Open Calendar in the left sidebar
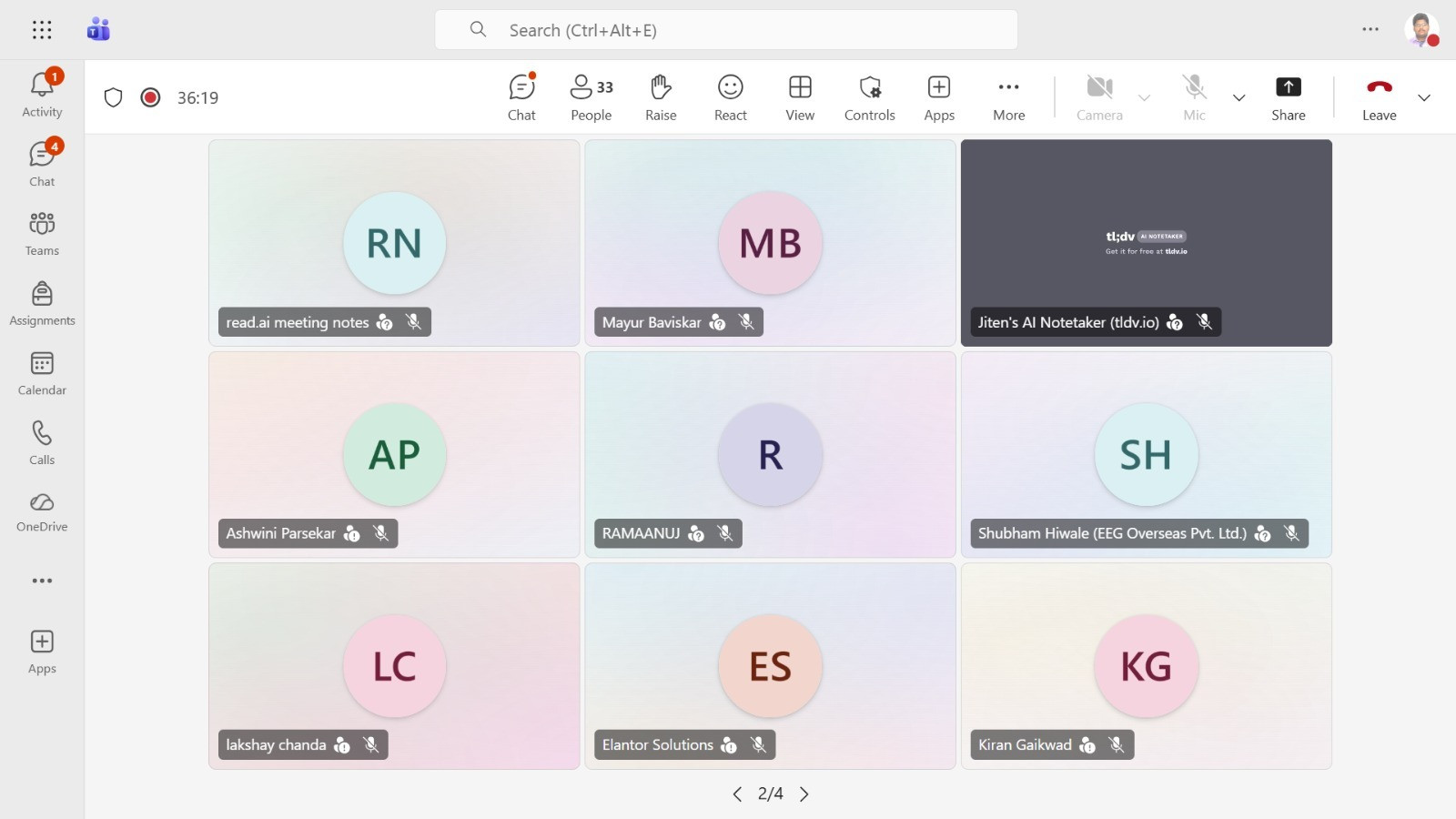 (x=42, y=373)
